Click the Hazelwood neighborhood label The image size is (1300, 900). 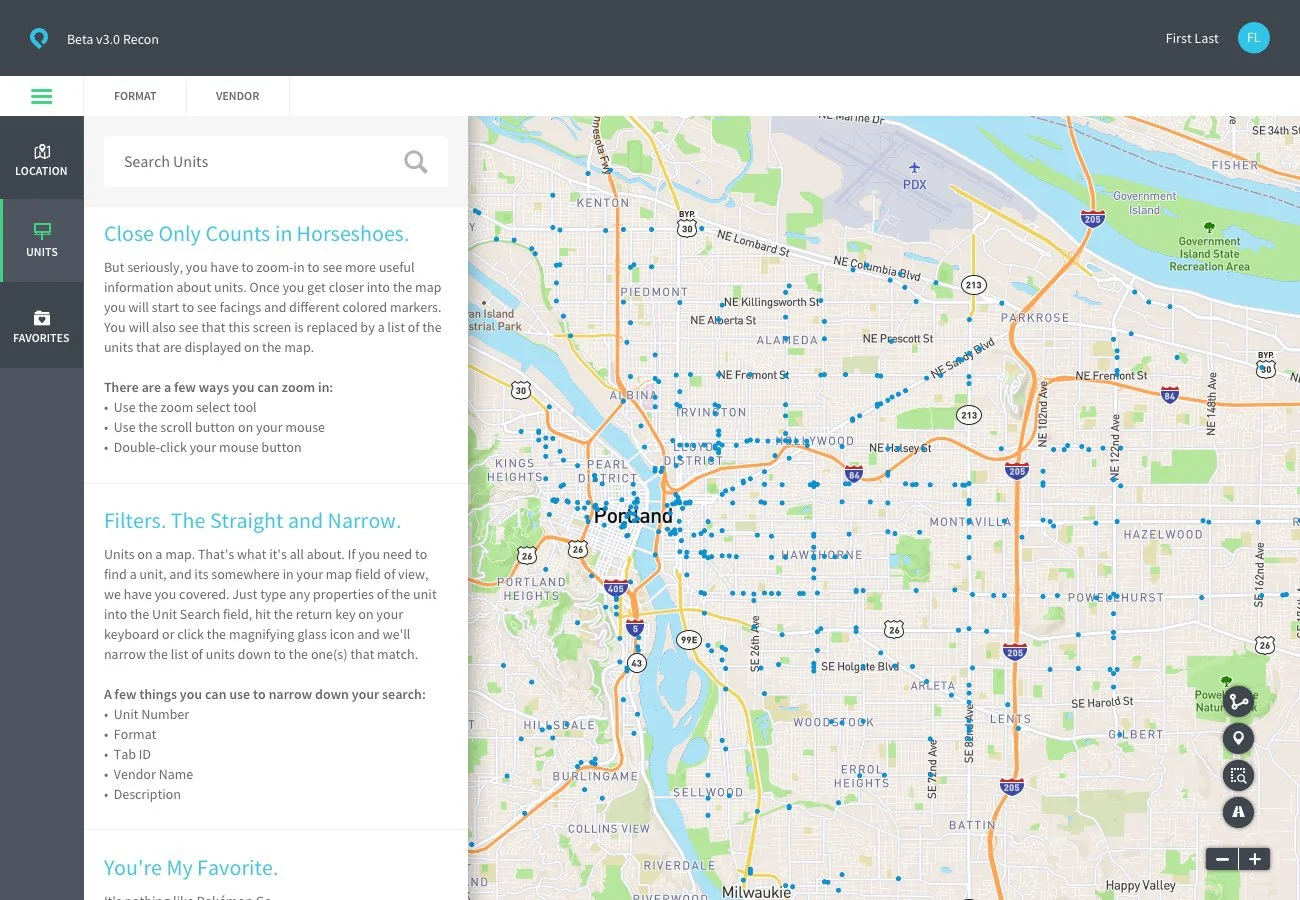1163,534
